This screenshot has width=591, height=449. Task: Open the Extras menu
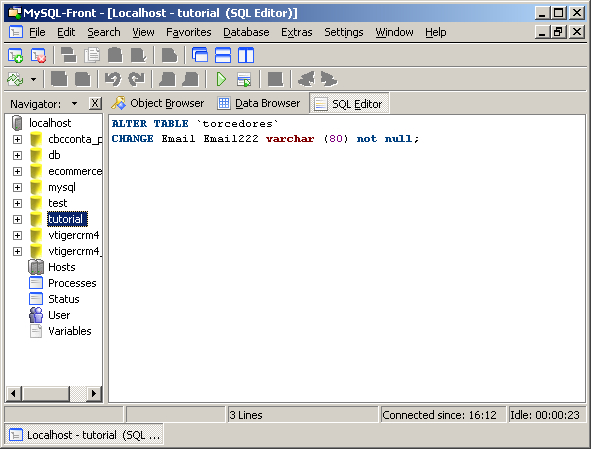pos(297,32)
